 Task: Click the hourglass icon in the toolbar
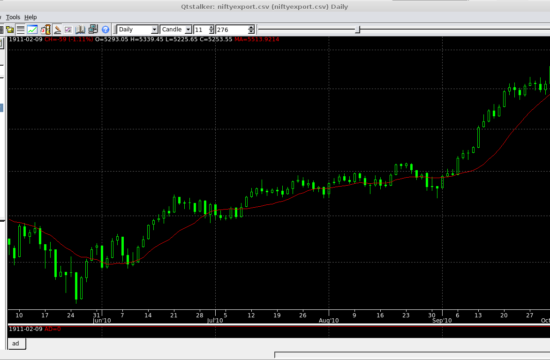pyautogui.click(x=46, y=30)
